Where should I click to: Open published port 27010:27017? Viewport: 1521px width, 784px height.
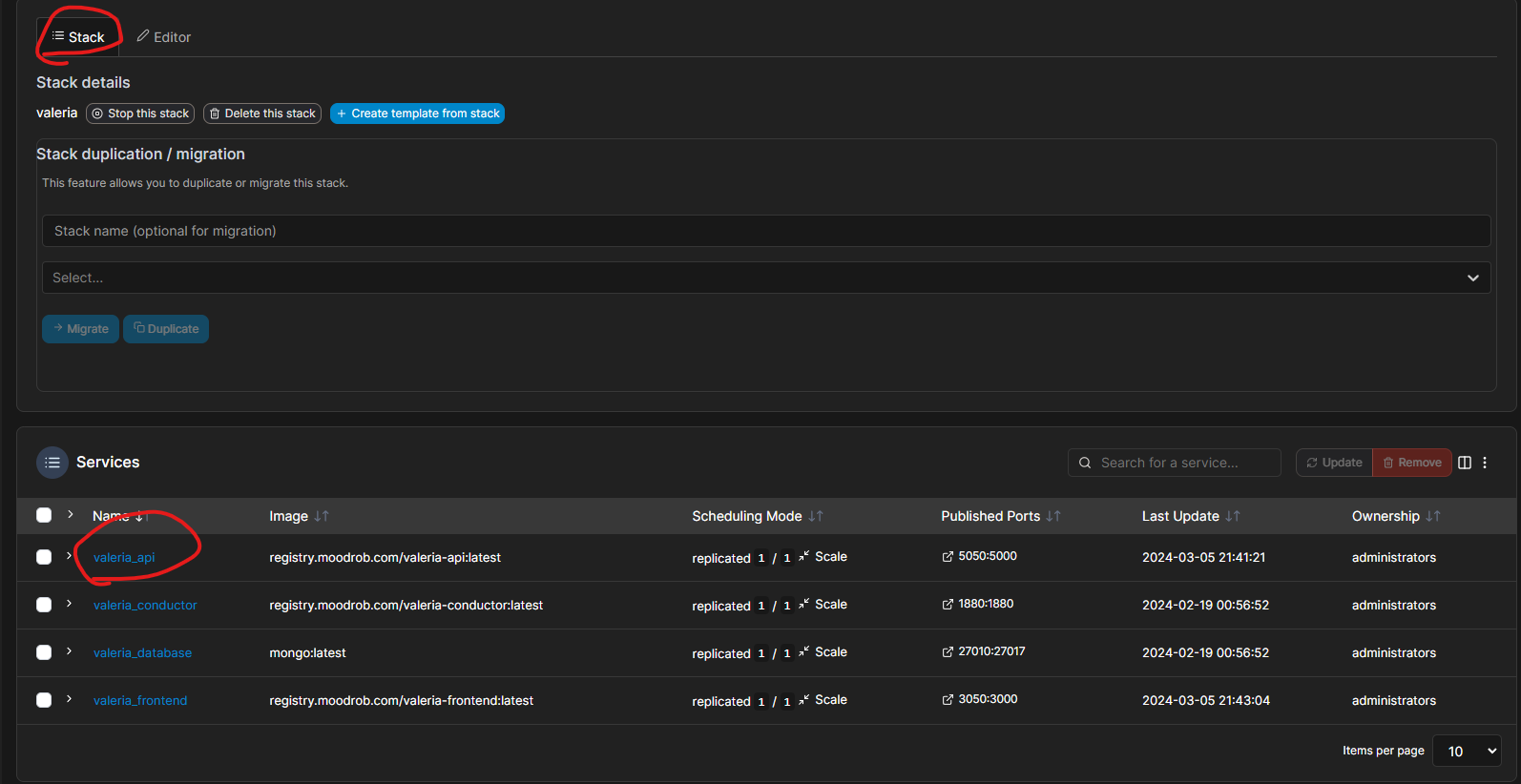coord(984,651)
